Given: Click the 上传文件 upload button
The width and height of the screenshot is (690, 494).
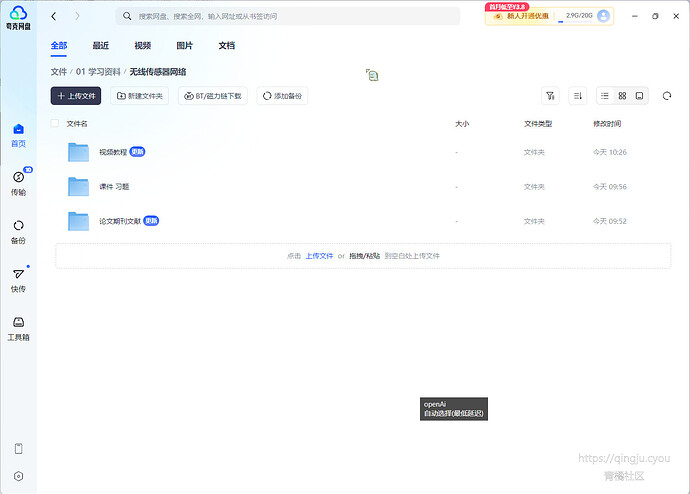Looking at the screenshot, I should pyautogui.click(x=77, y=96).
